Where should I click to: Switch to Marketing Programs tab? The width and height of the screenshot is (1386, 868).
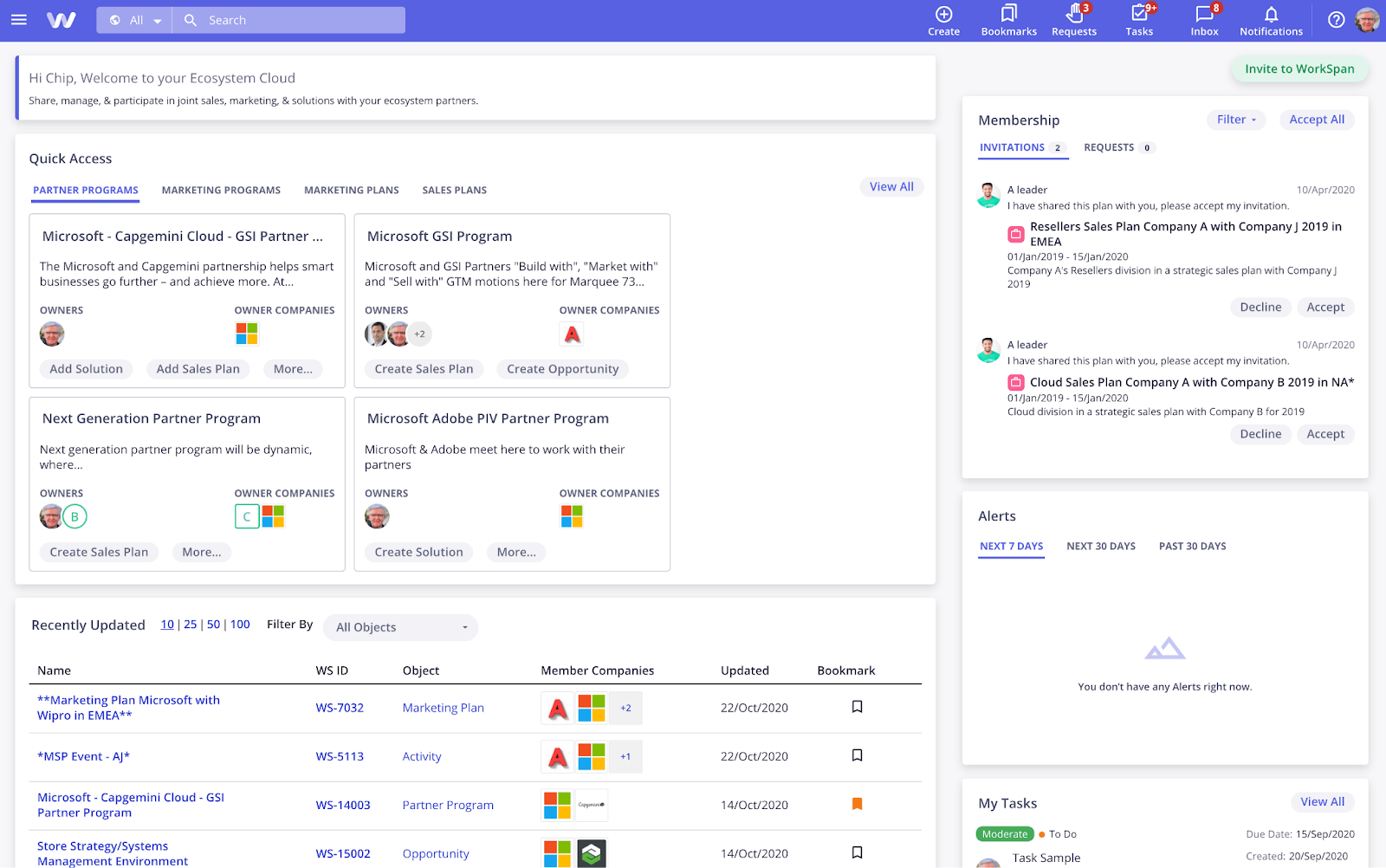221,190
